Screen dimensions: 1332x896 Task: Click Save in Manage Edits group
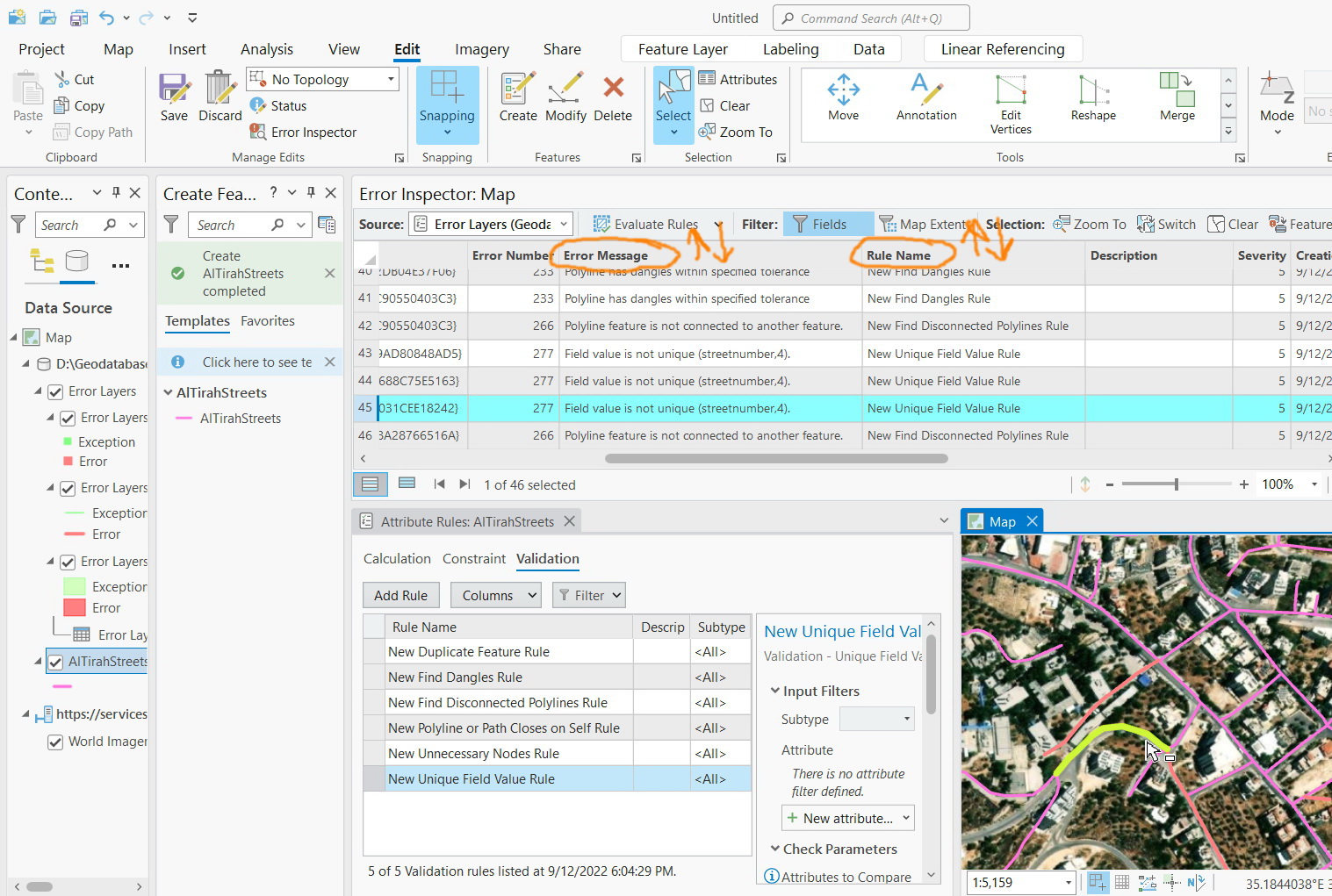[174, 97]
